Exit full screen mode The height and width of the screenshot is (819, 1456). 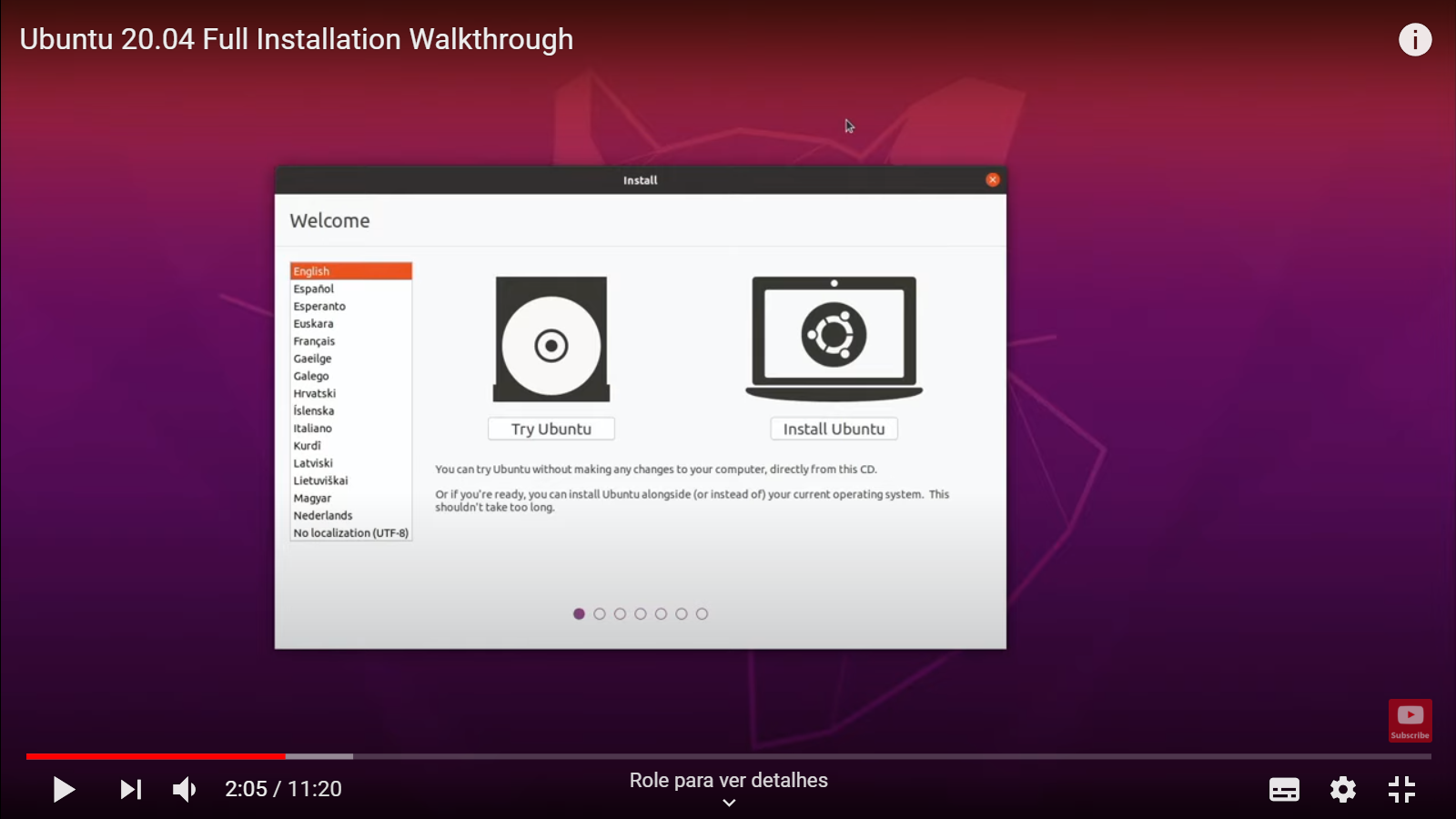pyautogui.click(x=1401, y=789)
